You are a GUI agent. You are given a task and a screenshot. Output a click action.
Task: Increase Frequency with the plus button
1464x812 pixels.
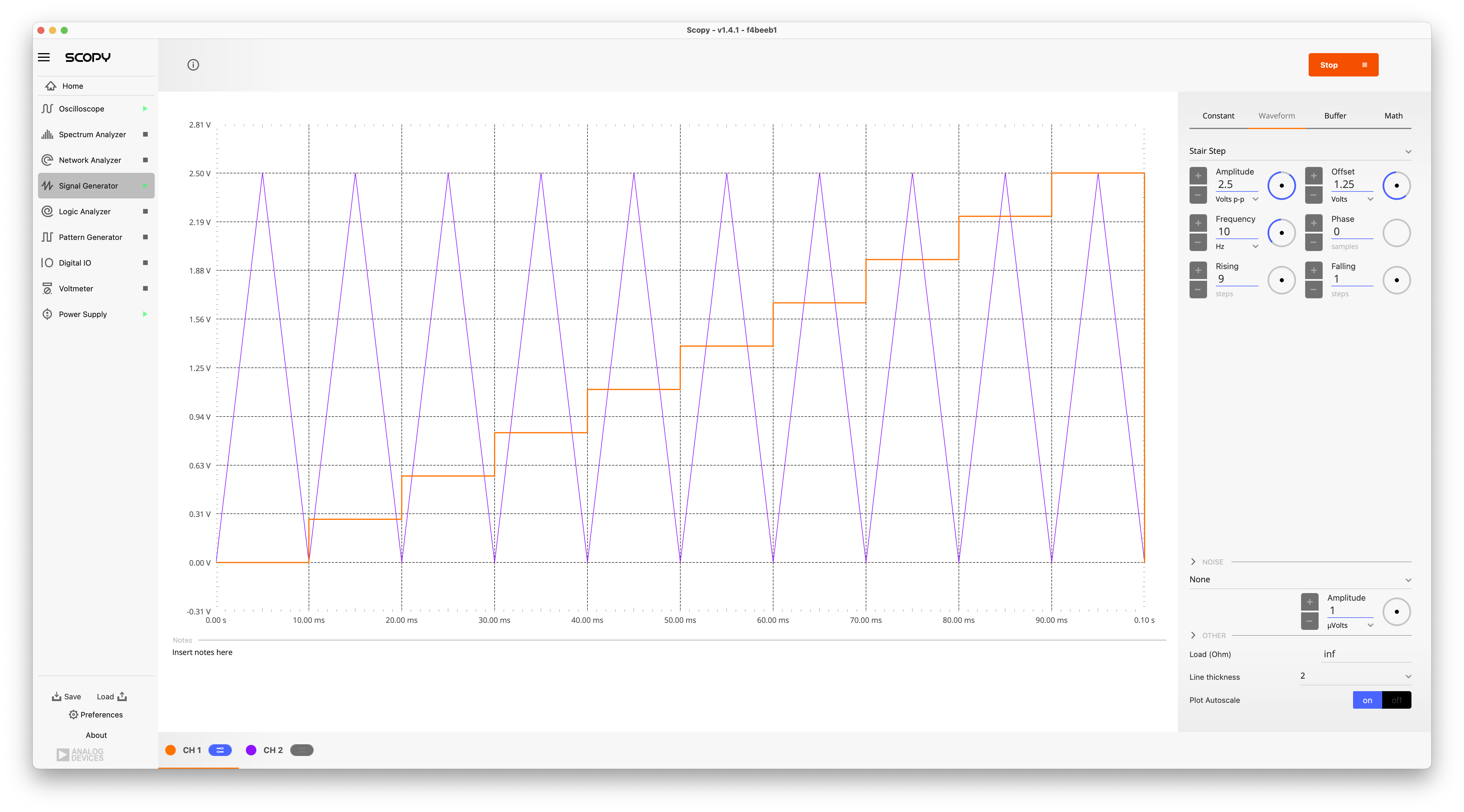(1198, 223)
